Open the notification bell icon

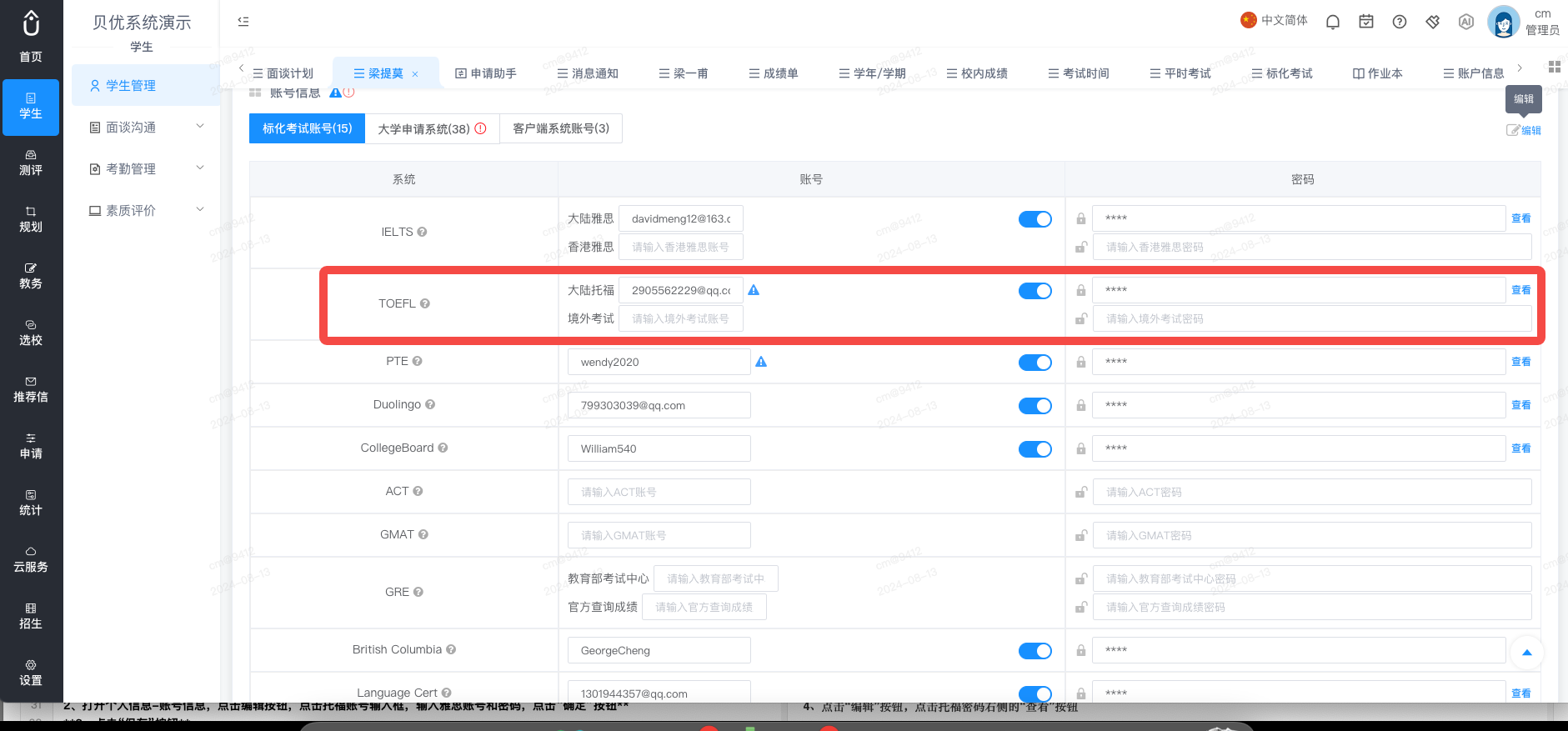point(1333,22)
